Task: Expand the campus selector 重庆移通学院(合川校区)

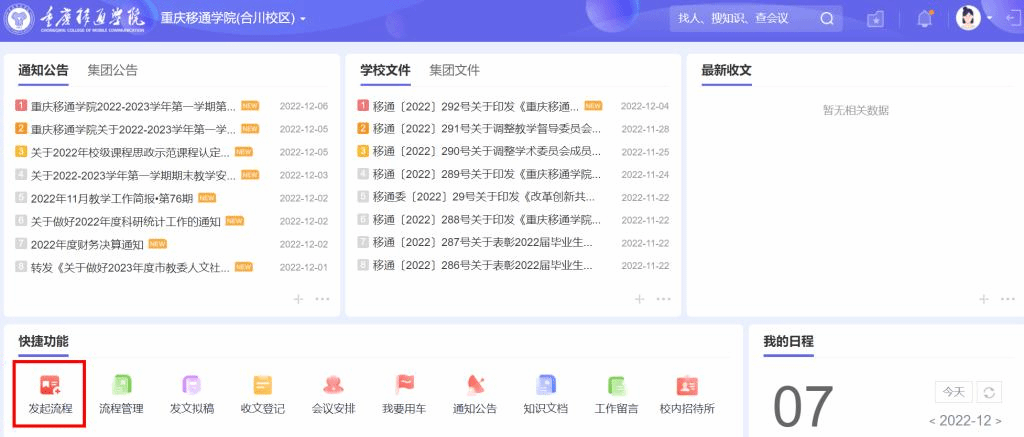Action: tap(233, 19)
